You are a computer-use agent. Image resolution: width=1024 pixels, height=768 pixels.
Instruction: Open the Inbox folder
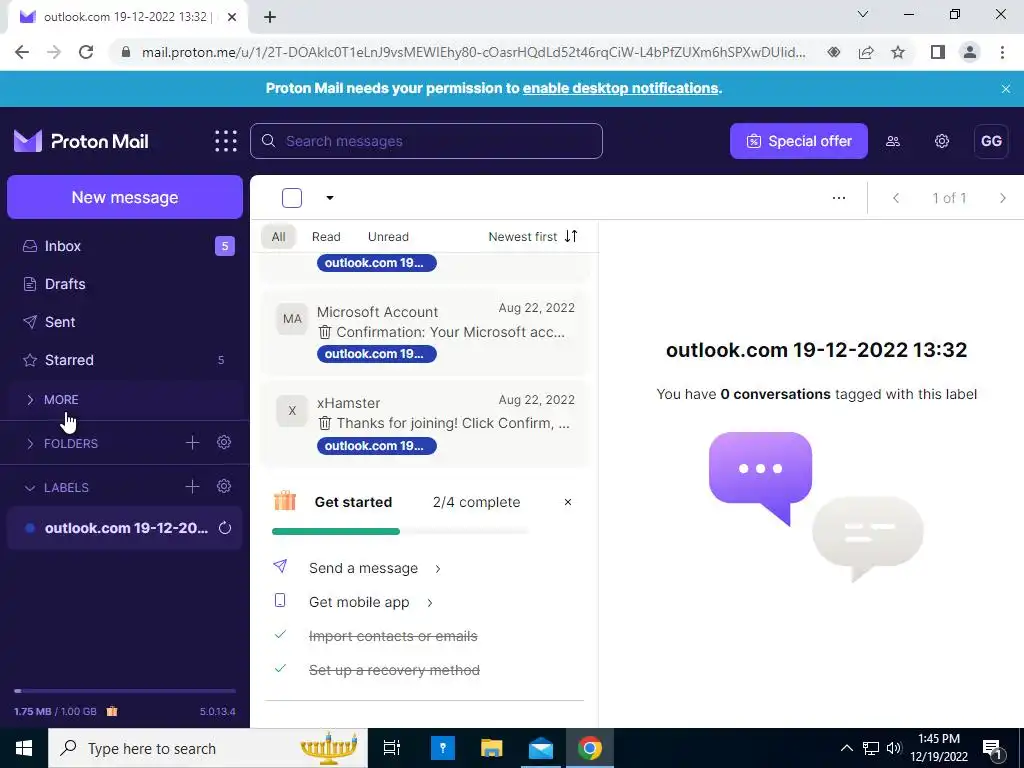(124, 246)
